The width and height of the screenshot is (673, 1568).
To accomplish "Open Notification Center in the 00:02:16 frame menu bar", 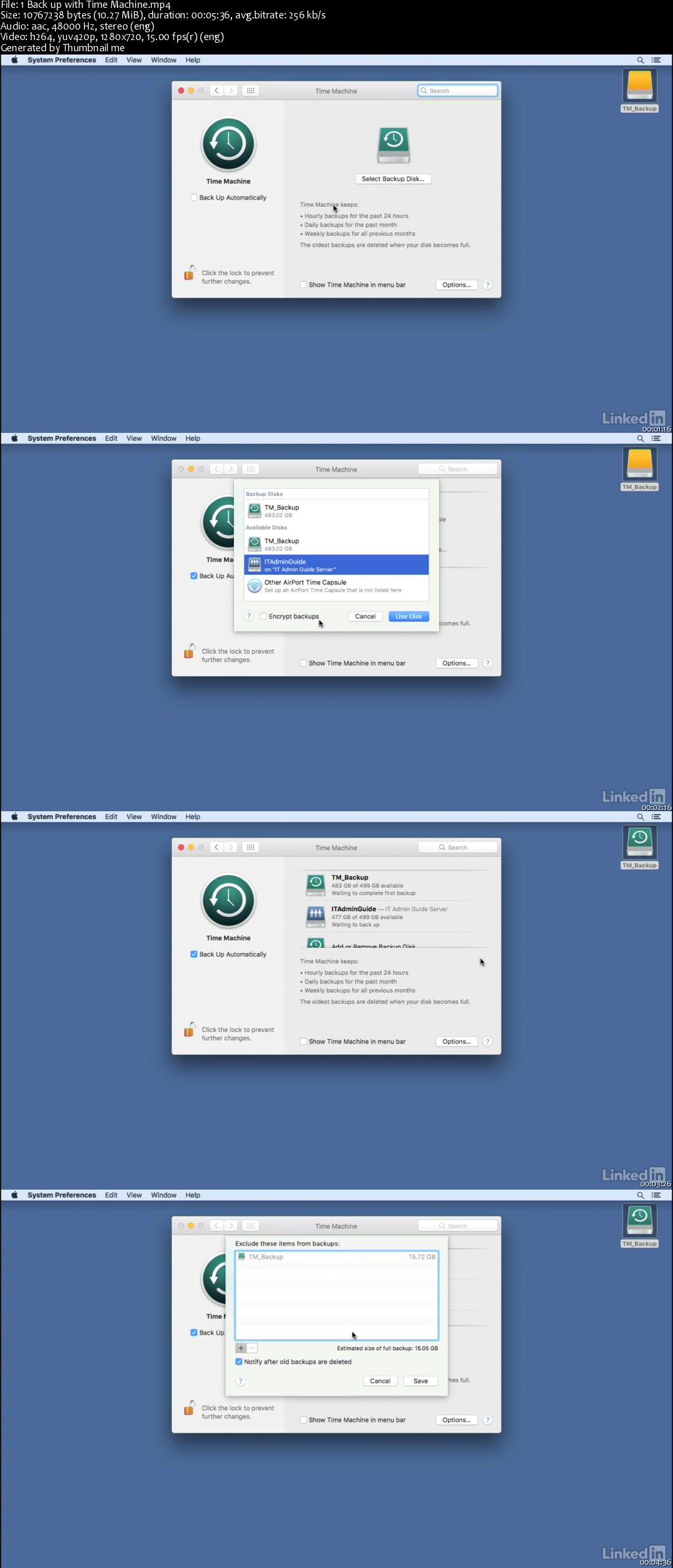I will click(656, 438).
